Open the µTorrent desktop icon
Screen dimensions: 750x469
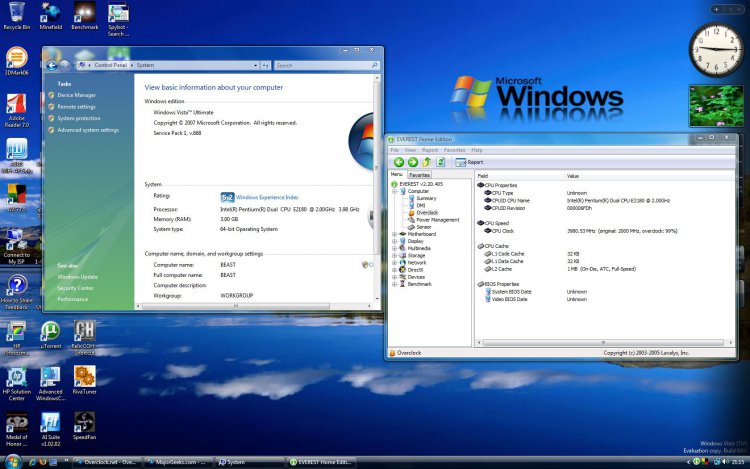pyautogui.click(x=51, y=335)
